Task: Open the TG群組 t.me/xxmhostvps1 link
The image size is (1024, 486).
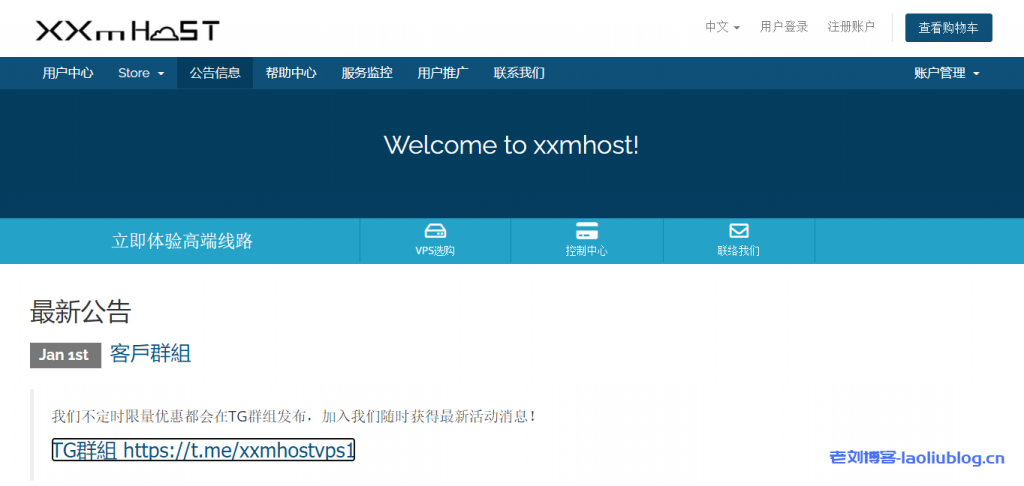Action: click(203, 450)
